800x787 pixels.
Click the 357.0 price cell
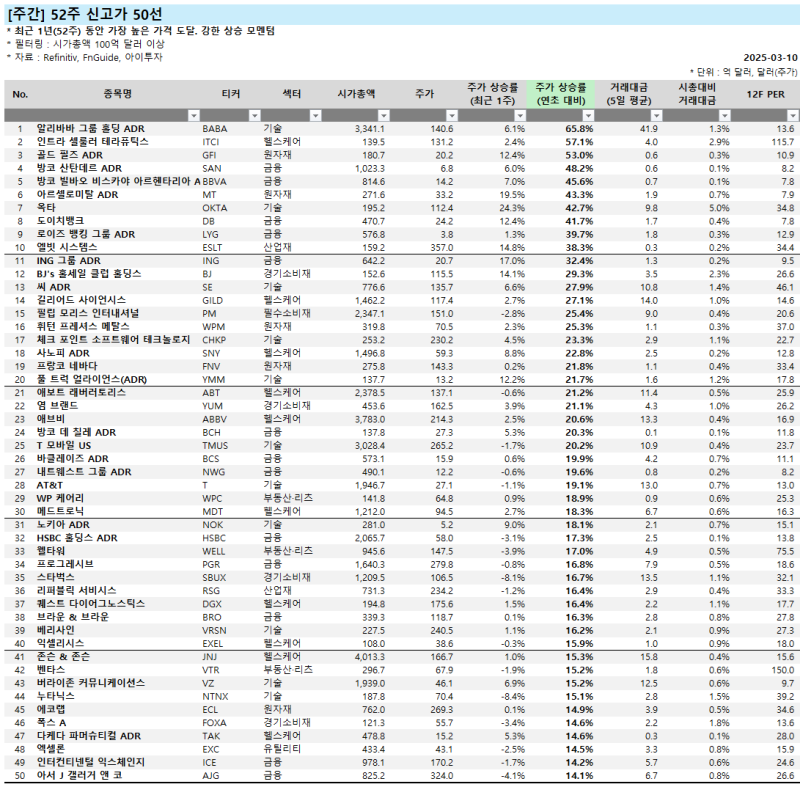pos(442,248)
